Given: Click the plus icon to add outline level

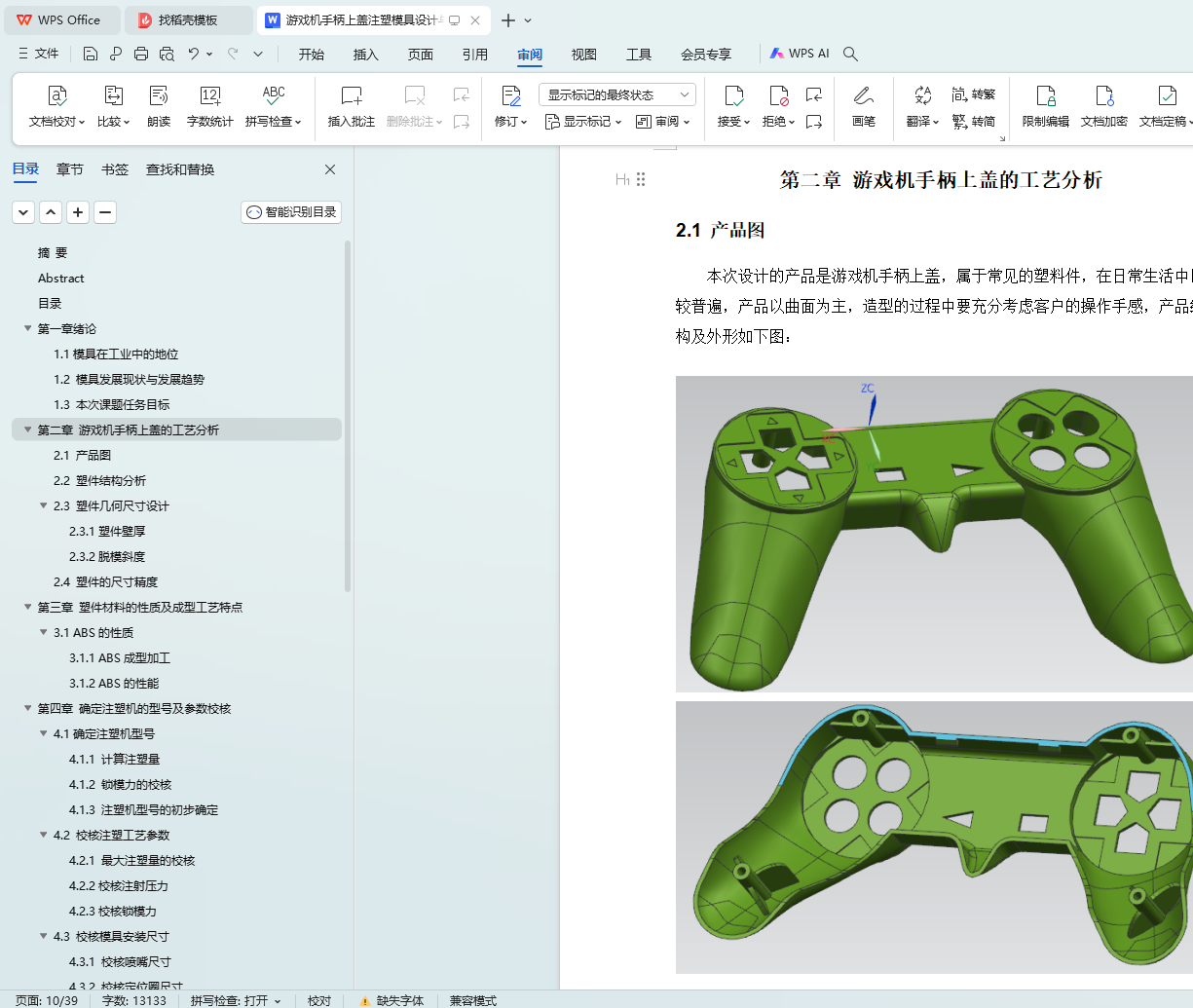Looking at the screenshot, I should click(x=78, y=212).
